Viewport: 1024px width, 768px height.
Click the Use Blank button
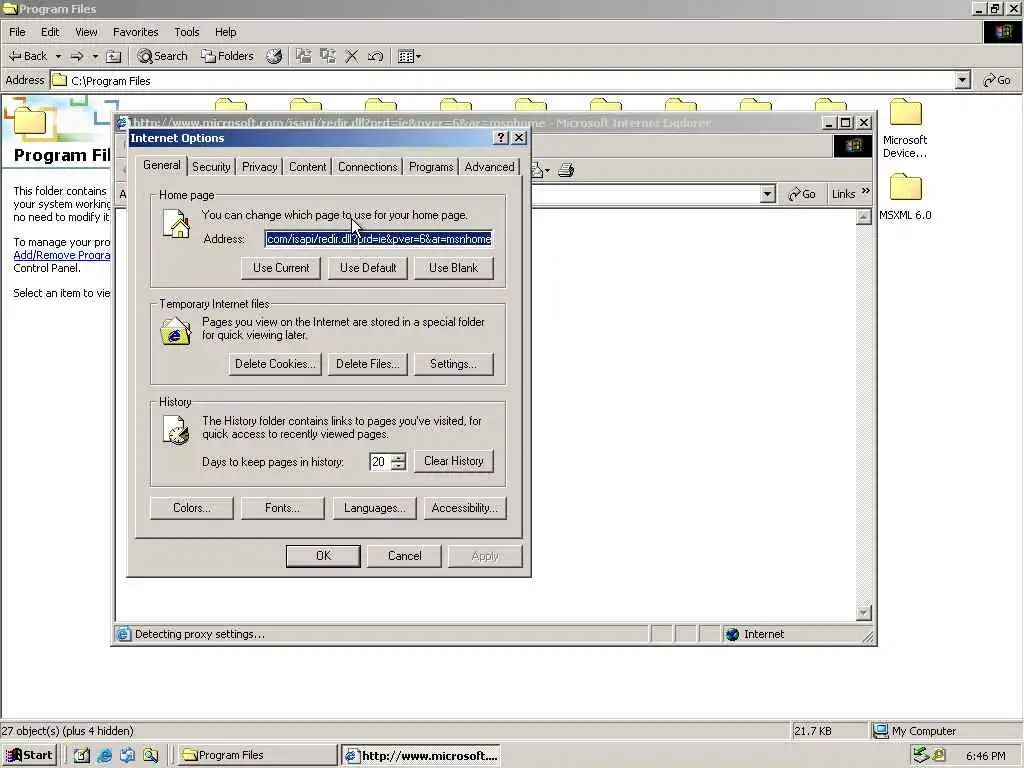click(x=453, y=268)
